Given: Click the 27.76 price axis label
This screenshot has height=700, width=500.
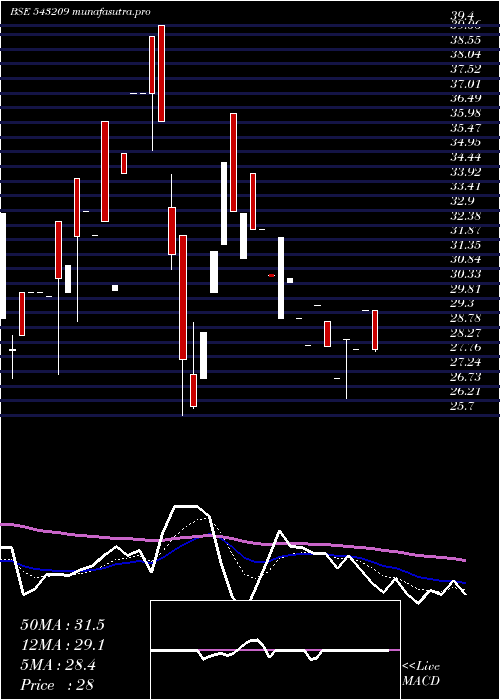Looking at the screenshot, I should 465,348.
